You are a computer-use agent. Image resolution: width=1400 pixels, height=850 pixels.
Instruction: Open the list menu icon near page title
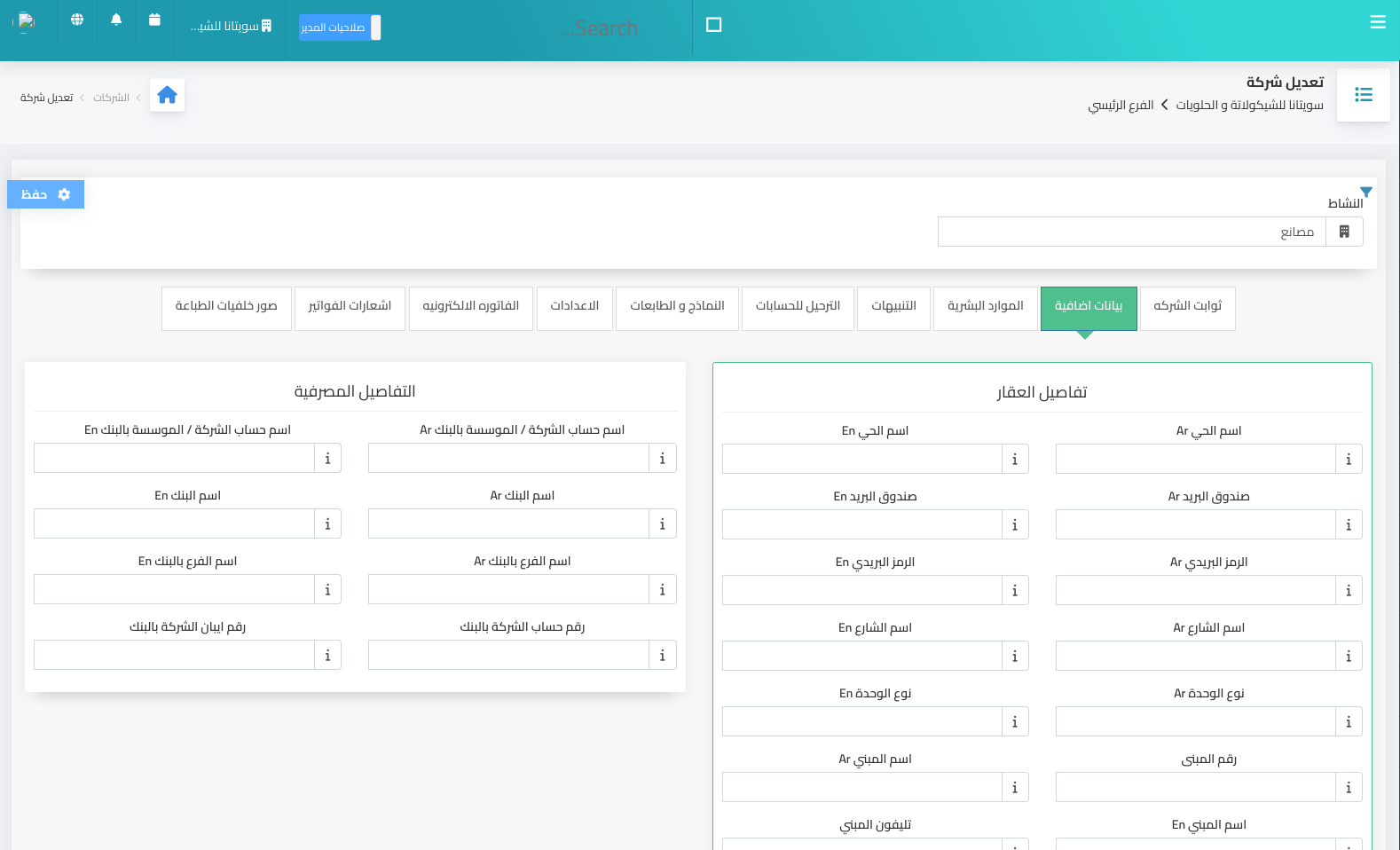click(x=1363, y=95)
